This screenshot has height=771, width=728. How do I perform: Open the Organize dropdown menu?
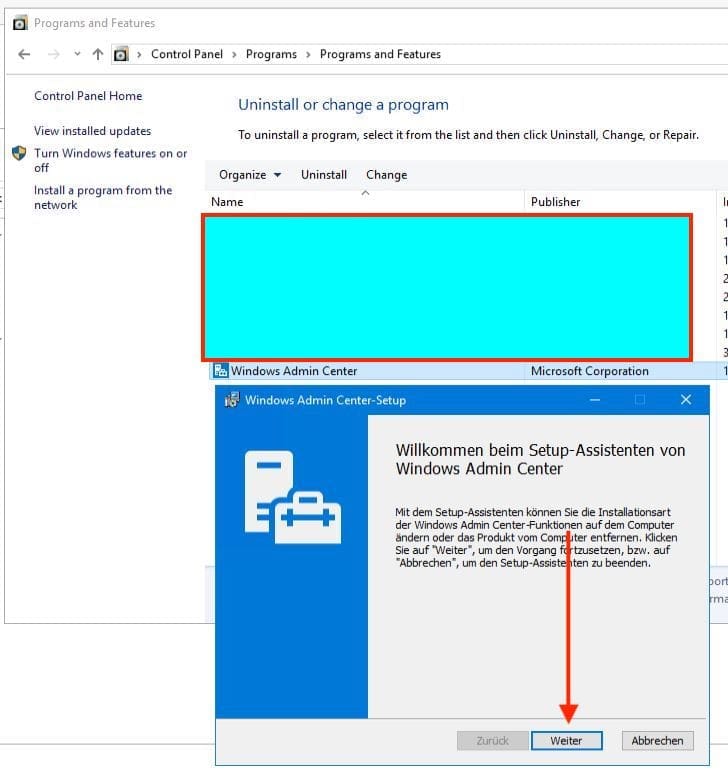tap(250, 175)
